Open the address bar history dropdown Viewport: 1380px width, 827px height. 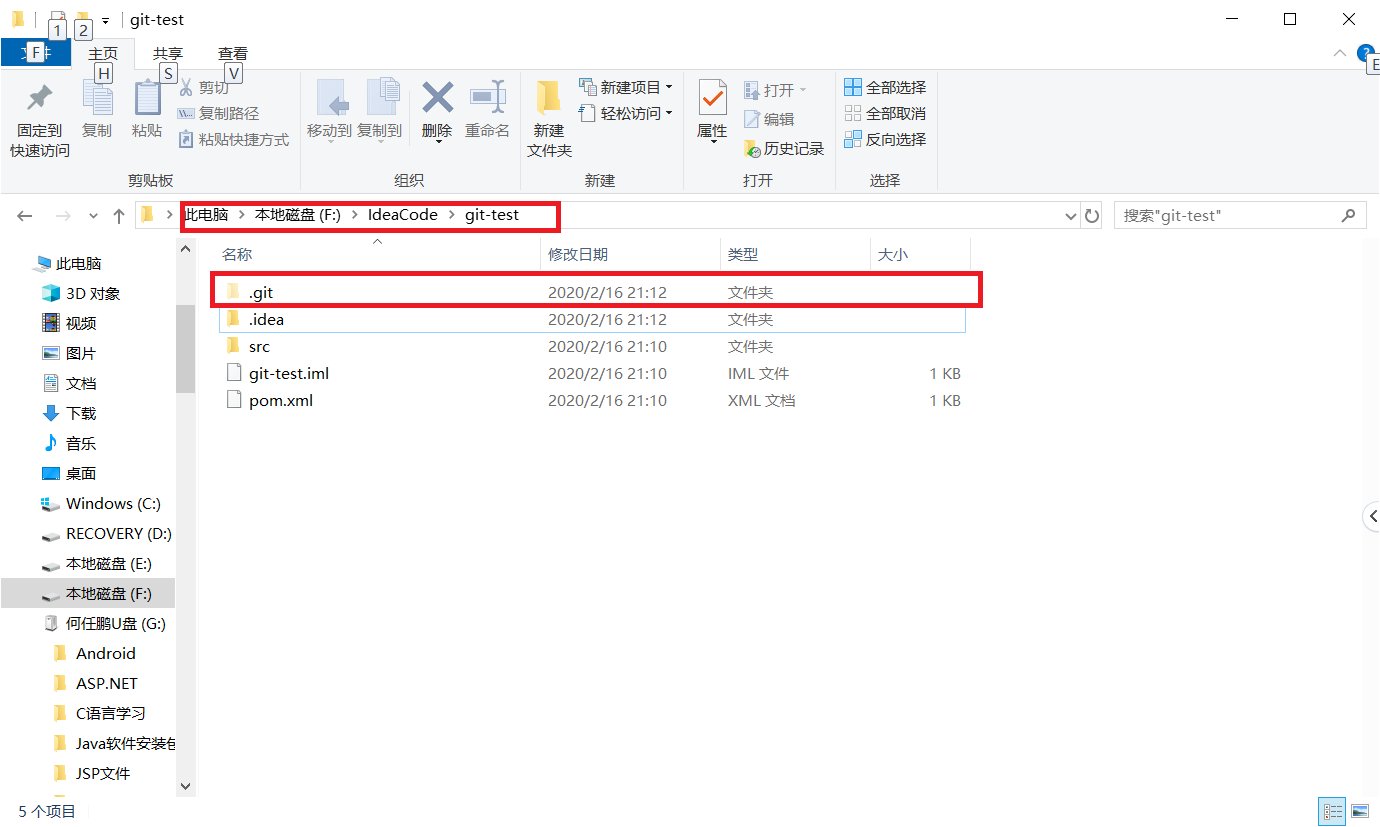click(x=1070, y=215)
